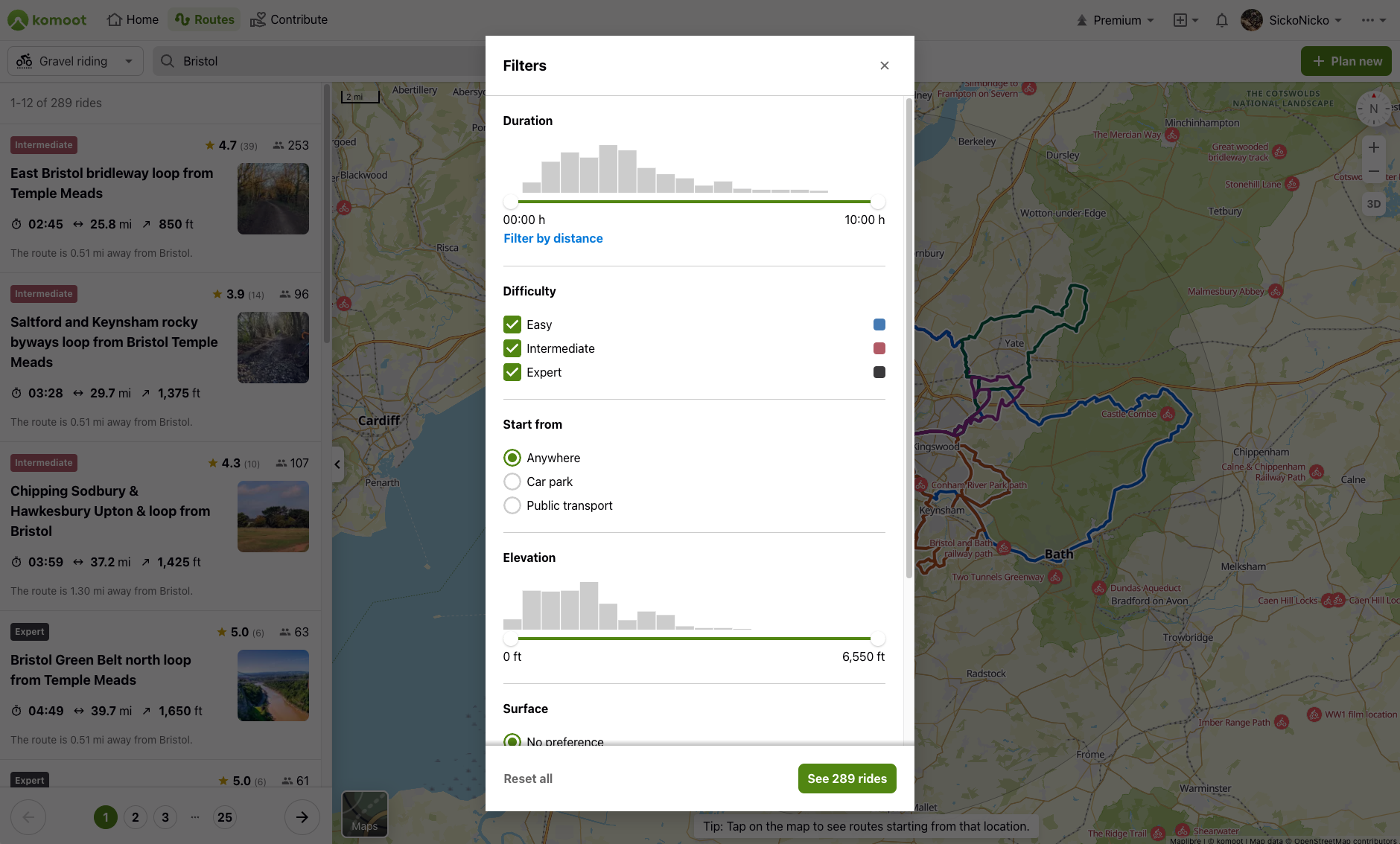Image resolution: width=1400 pixels, height=844 pixels.
Task: Go to next results page arrow
Action: [302, 817]
